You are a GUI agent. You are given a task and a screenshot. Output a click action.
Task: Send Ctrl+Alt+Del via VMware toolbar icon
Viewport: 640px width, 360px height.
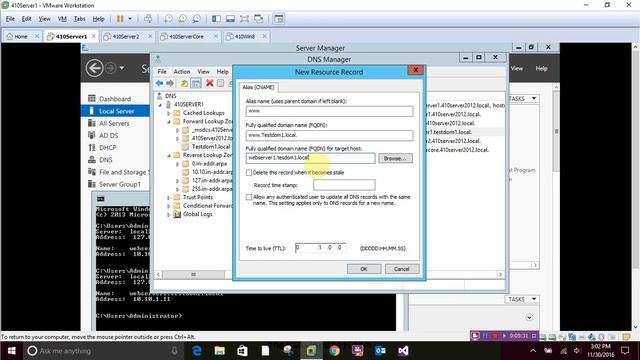click(148, 19)
